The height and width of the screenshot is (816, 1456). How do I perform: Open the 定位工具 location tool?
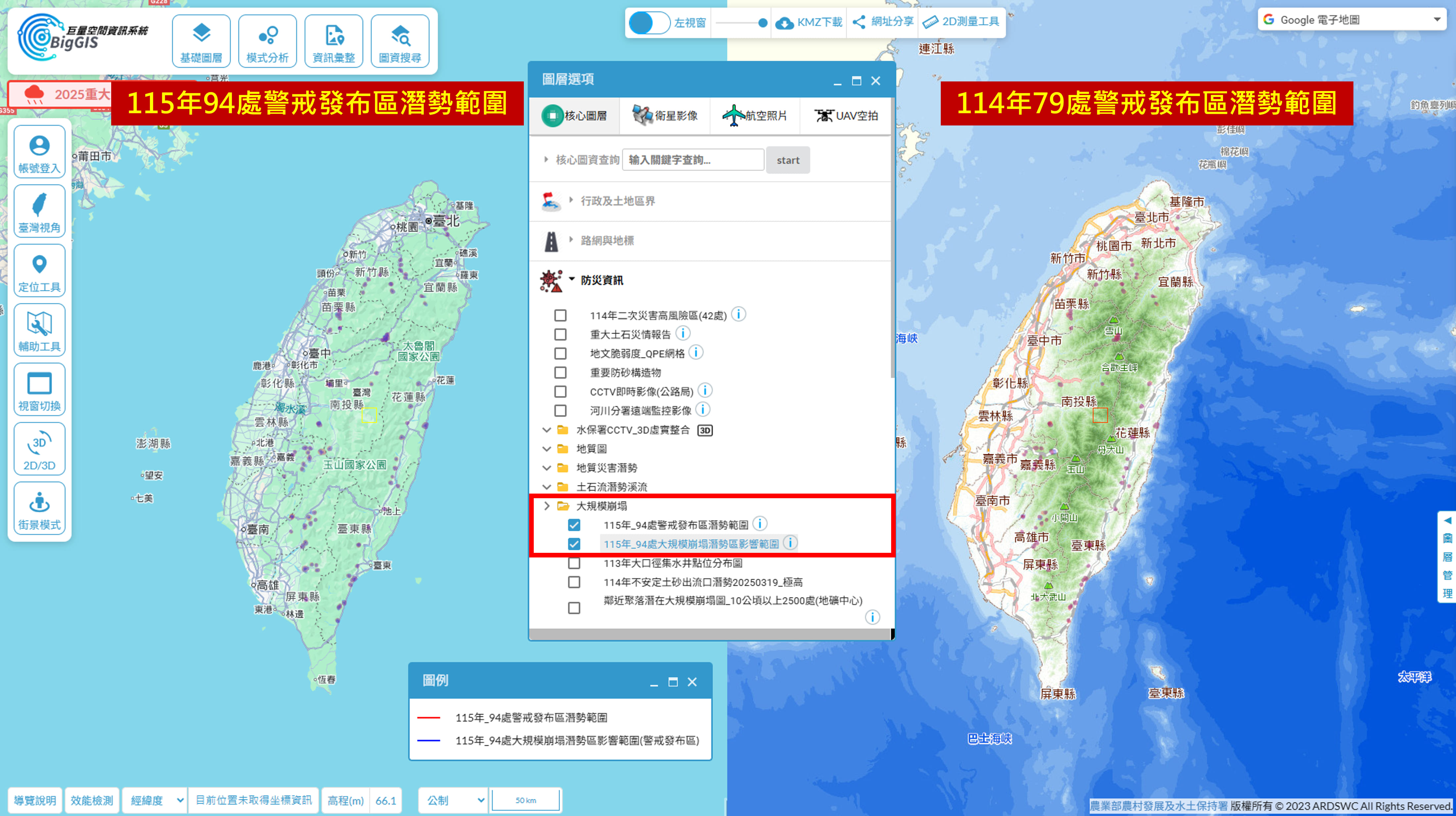point(39,271)
